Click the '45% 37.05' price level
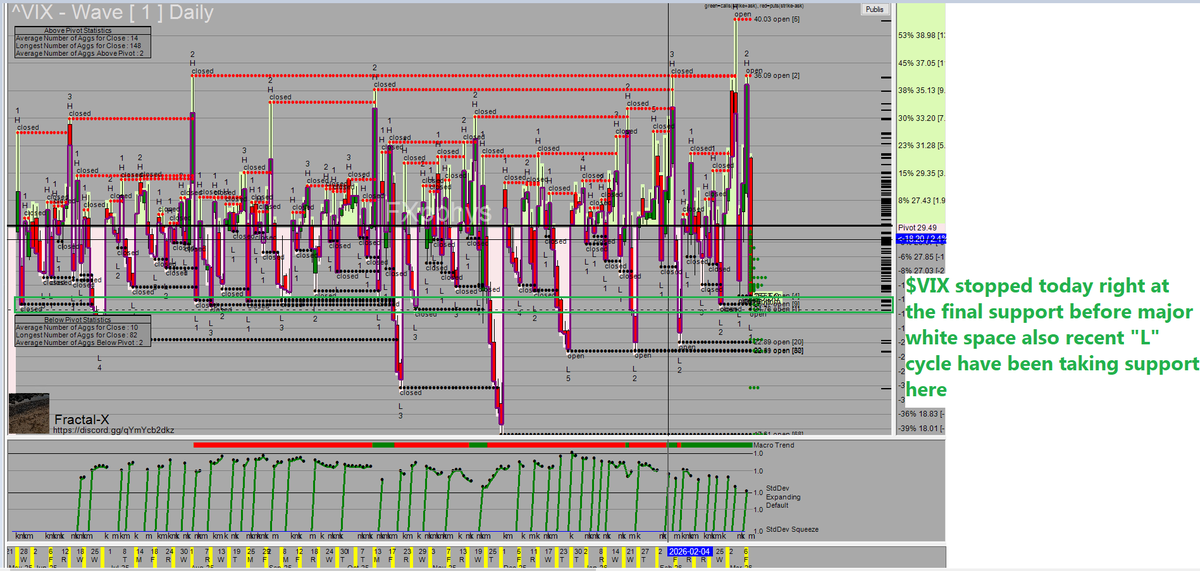Screen dimensions: 1200x571 [x=921, y=62]
